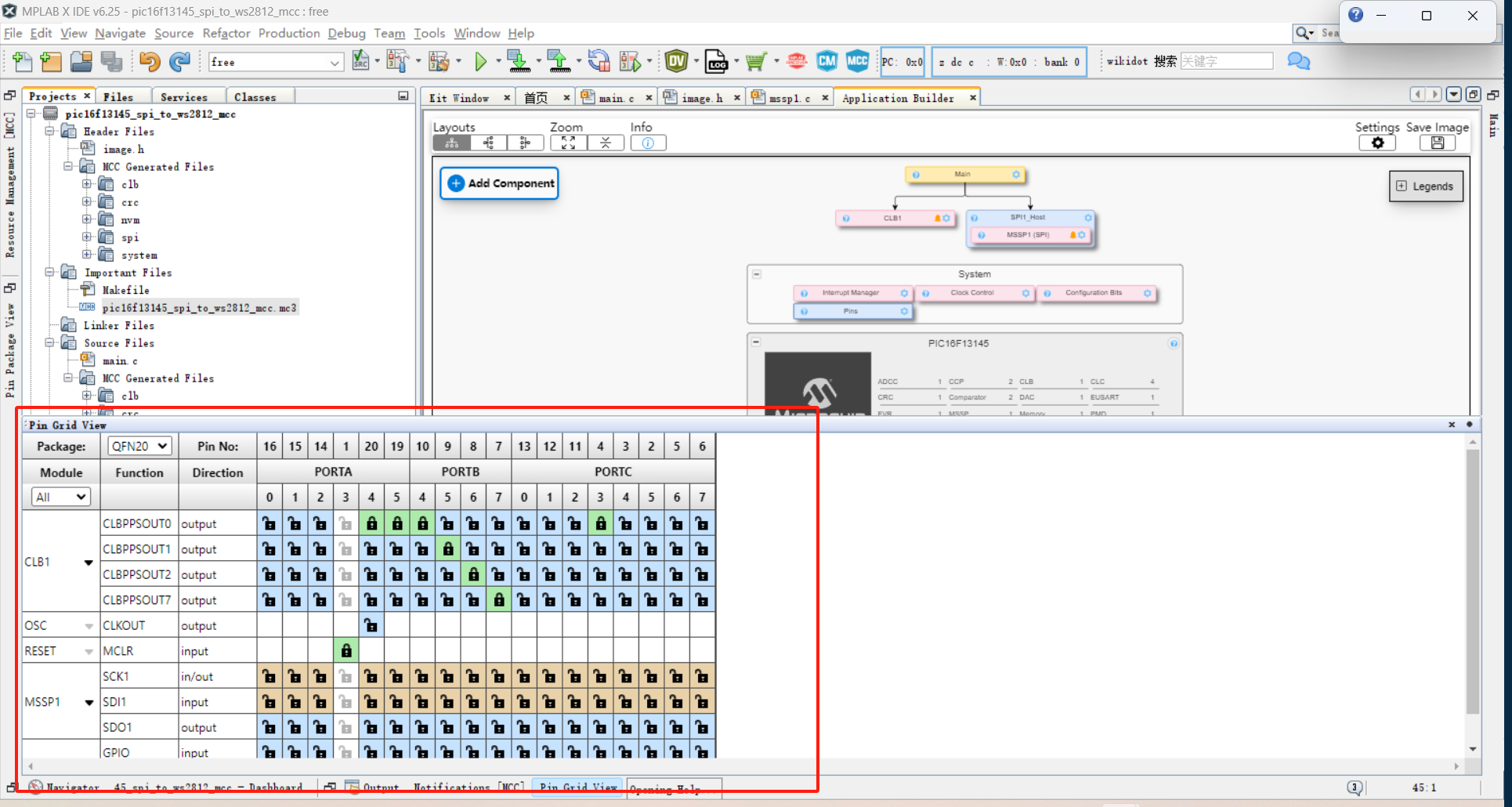
Task: Click the shopping cart icon
Action: click(x=756, y=61)
